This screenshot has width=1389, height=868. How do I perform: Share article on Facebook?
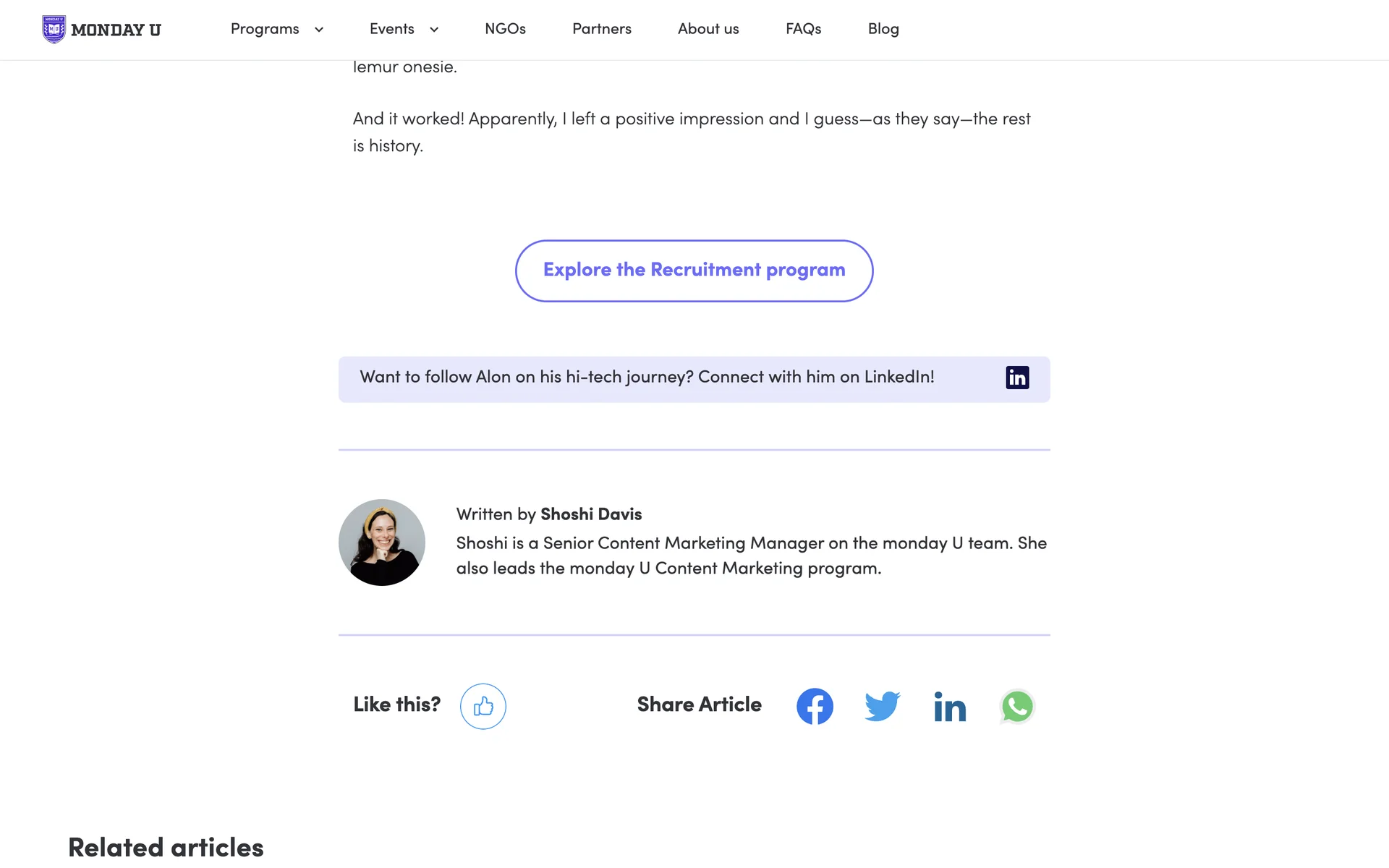(815, 706)
